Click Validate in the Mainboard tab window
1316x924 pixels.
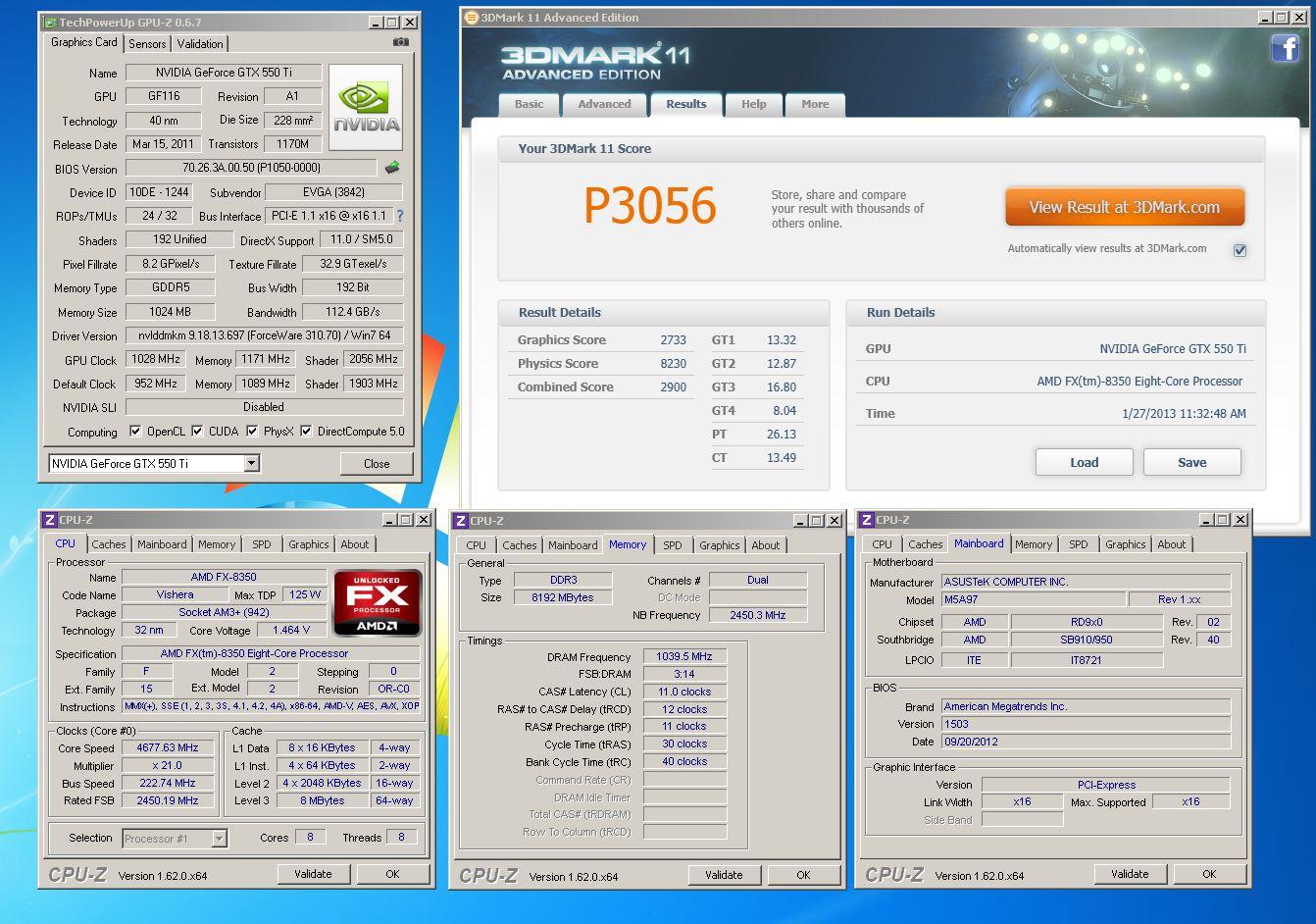[x=1130, y=874]
